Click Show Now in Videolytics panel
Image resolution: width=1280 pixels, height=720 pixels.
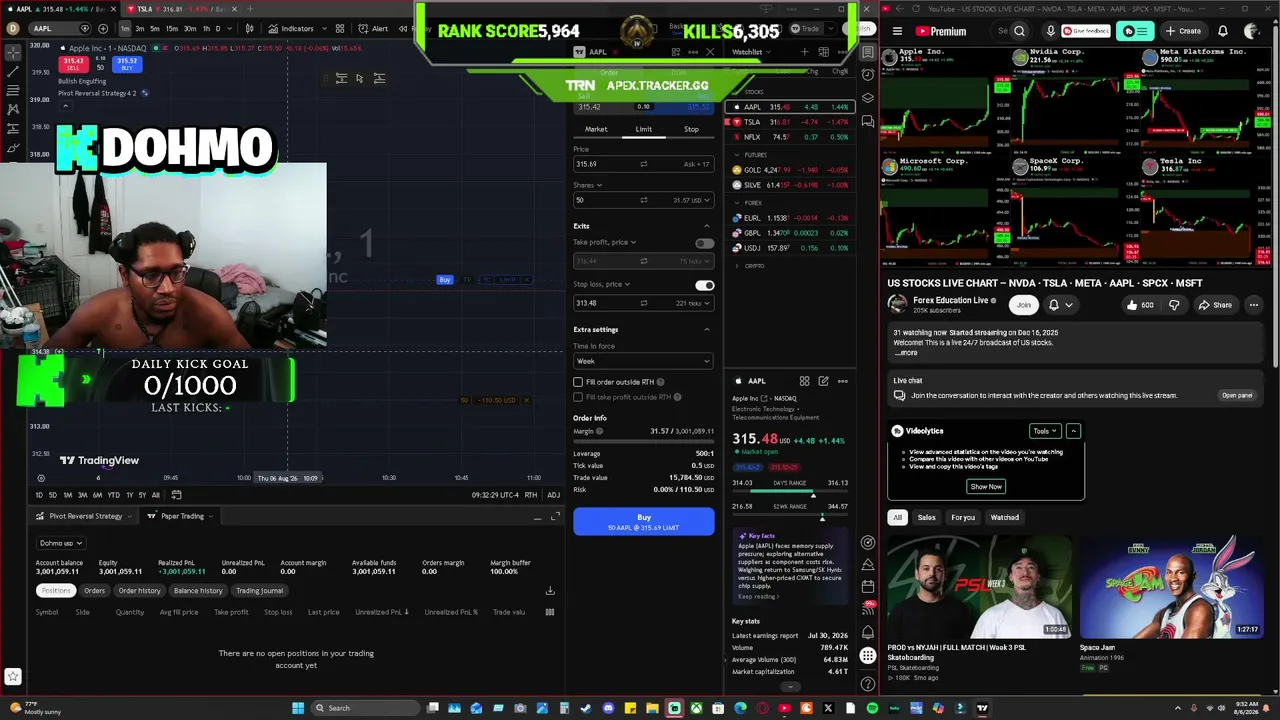tap(985, 487)
